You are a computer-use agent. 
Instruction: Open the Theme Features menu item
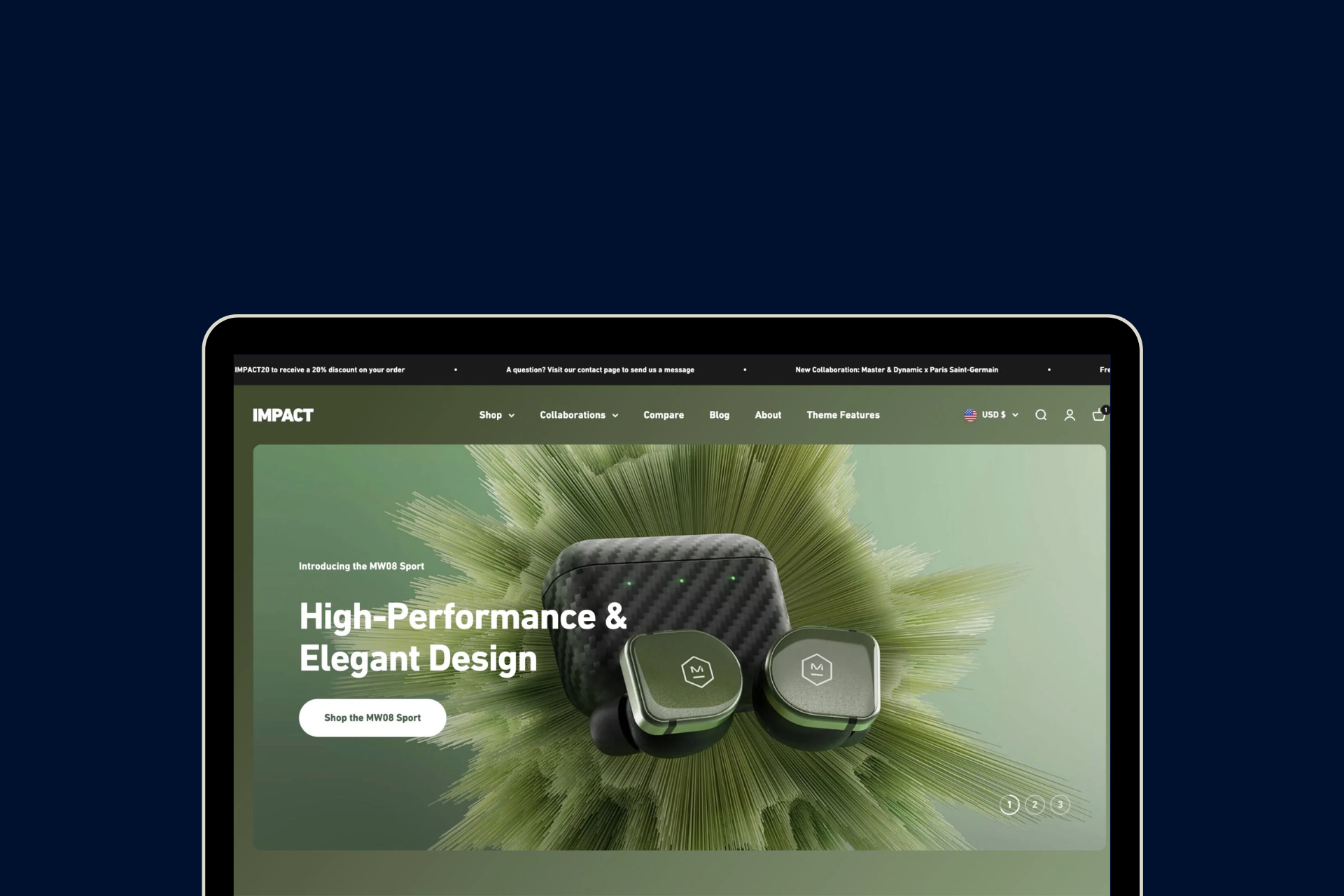843,415
